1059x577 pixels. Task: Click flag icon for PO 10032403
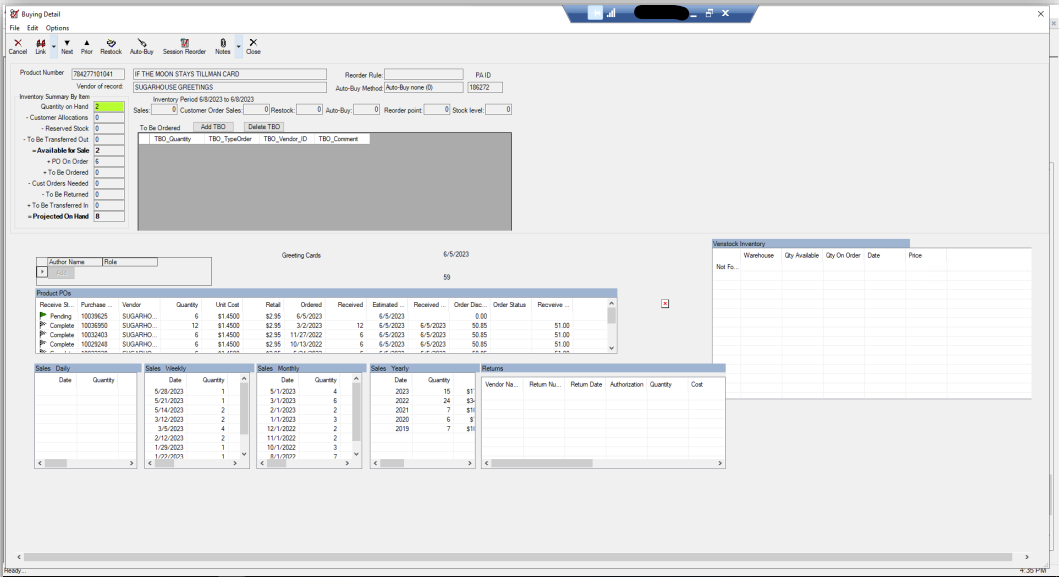coord(43,334)
